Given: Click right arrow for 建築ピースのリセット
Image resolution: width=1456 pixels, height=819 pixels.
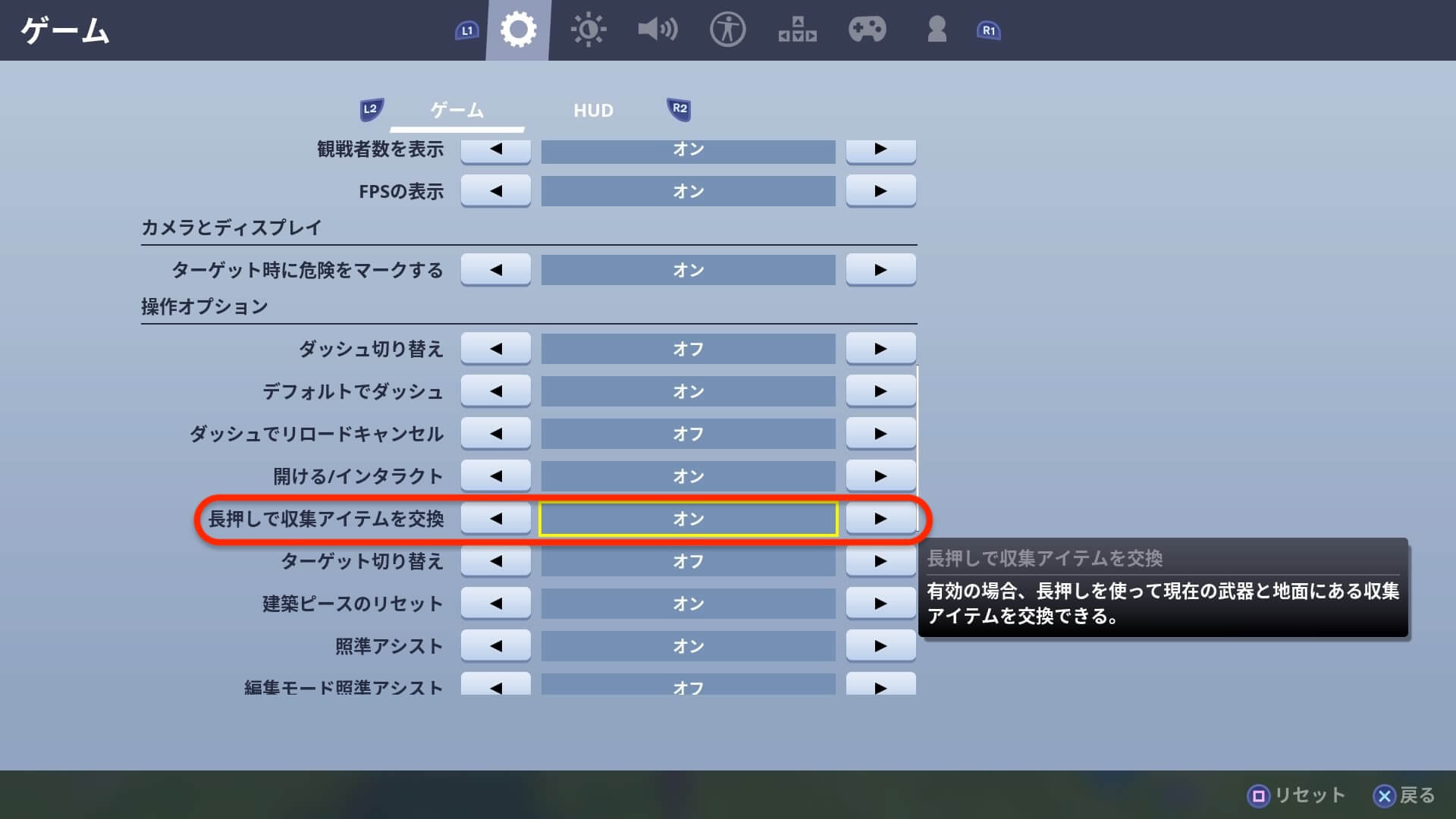Looking at the screenshot, I should click(x=880, y=604).
